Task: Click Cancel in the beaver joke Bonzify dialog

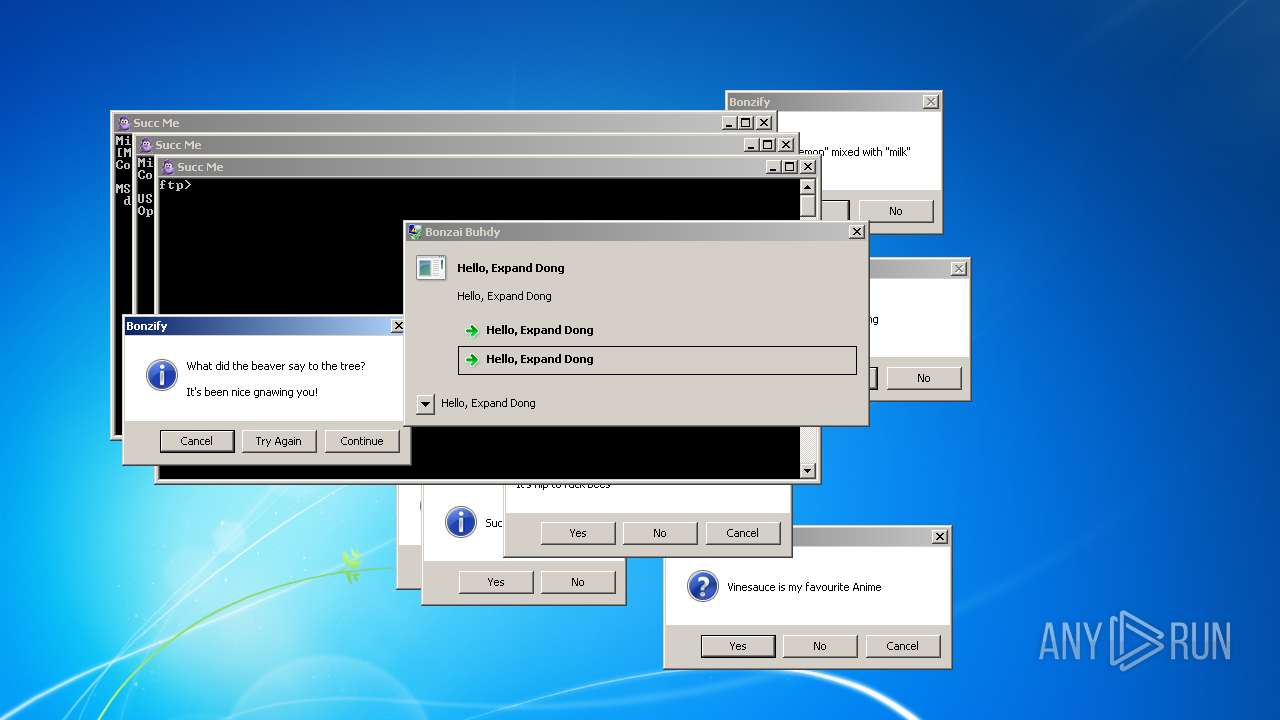Action: (x=197, y=441)
